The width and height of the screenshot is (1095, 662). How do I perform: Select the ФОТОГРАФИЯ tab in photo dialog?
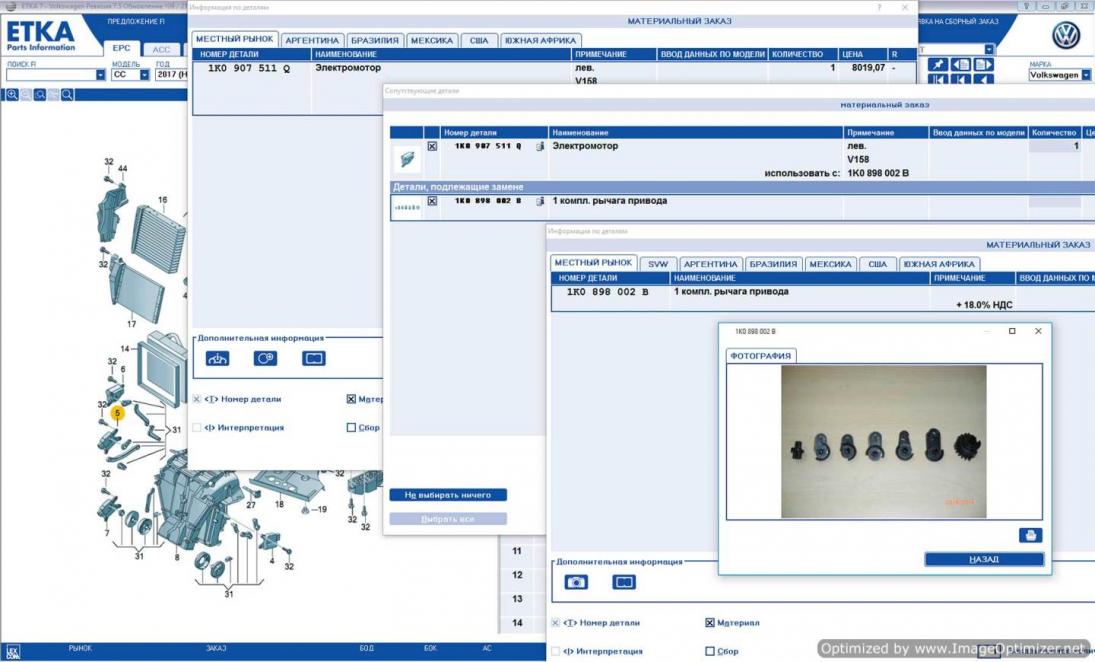760,355
